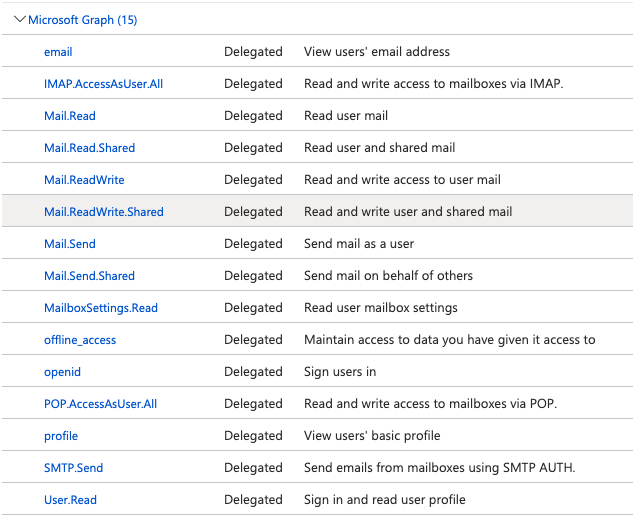Select the offline_access permission

tap(80, 340)
